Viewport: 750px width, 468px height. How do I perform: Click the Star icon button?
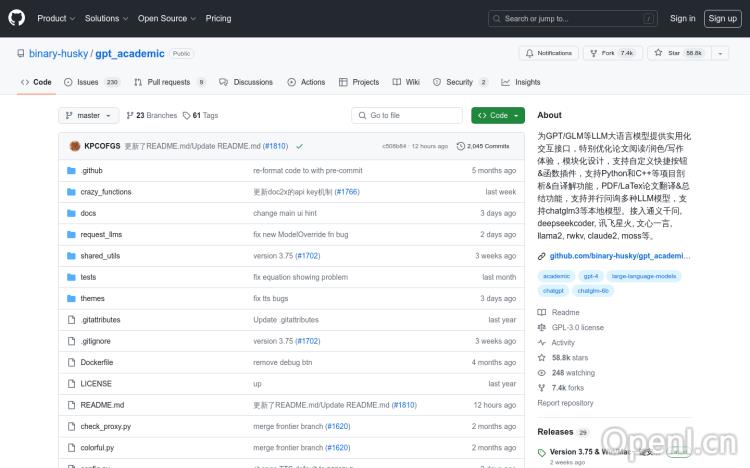658,53
